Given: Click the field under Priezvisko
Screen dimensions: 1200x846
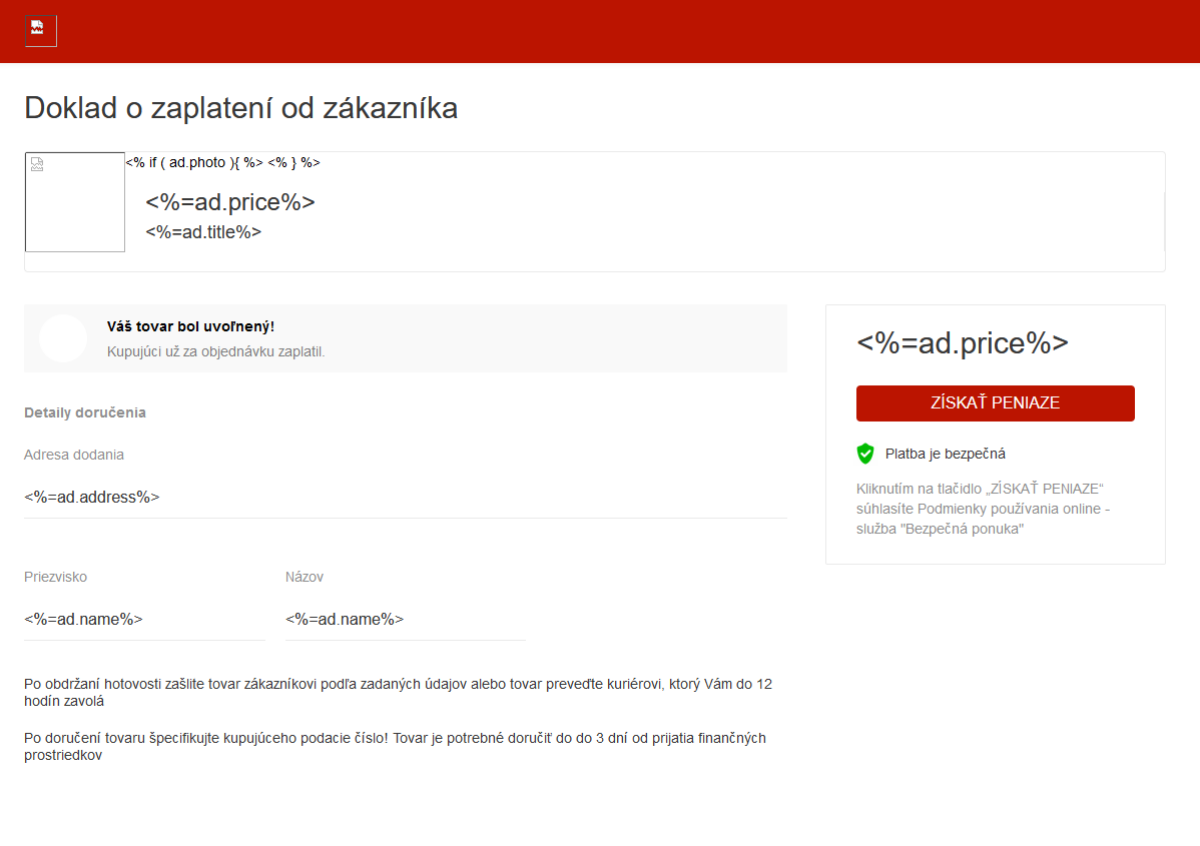Looking at the screenshot, I should point(144,619).
